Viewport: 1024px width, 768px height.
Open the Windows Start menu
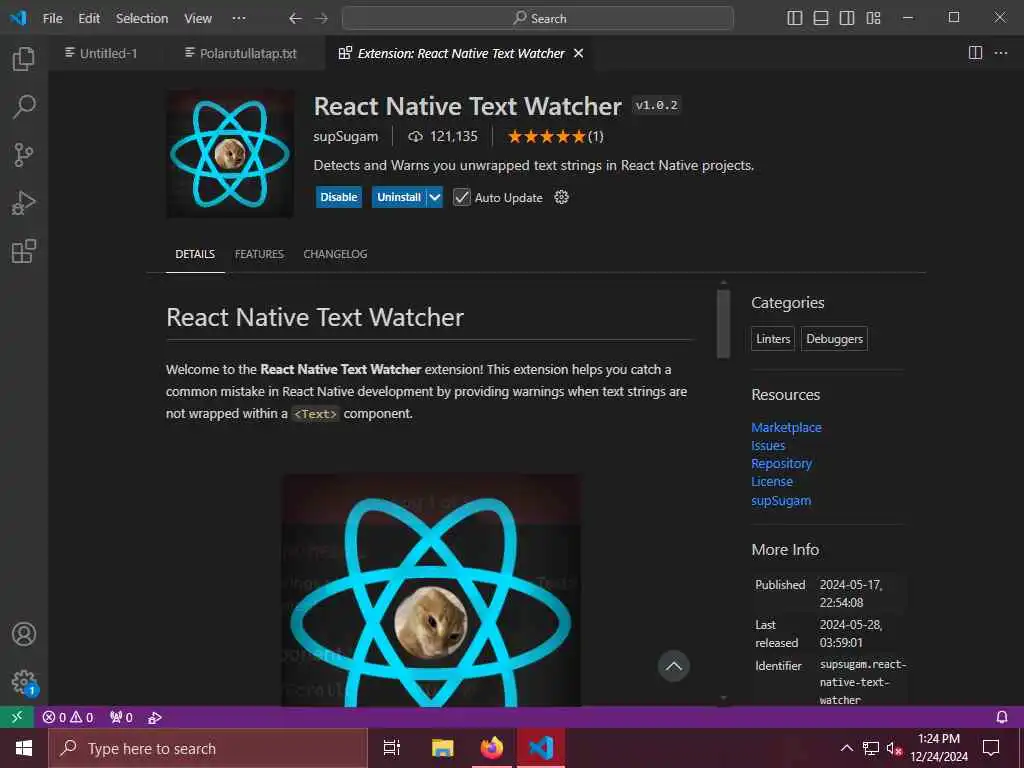pos(24,748)
